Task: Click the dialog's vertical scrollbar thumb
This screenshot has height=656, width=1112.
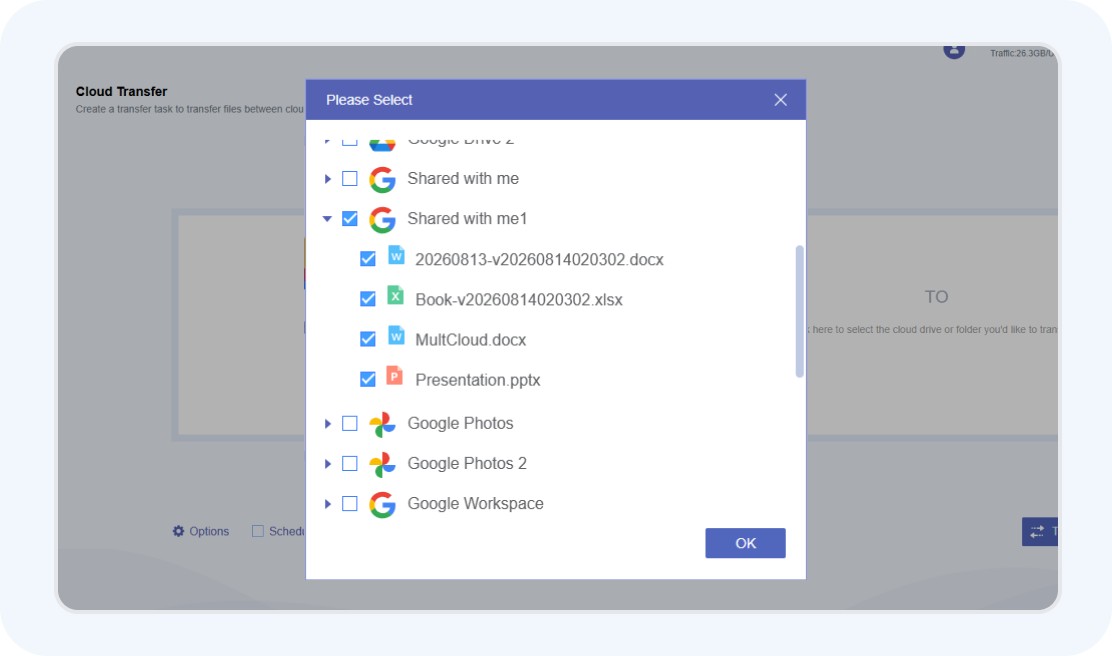Action: tap(800, 311)
